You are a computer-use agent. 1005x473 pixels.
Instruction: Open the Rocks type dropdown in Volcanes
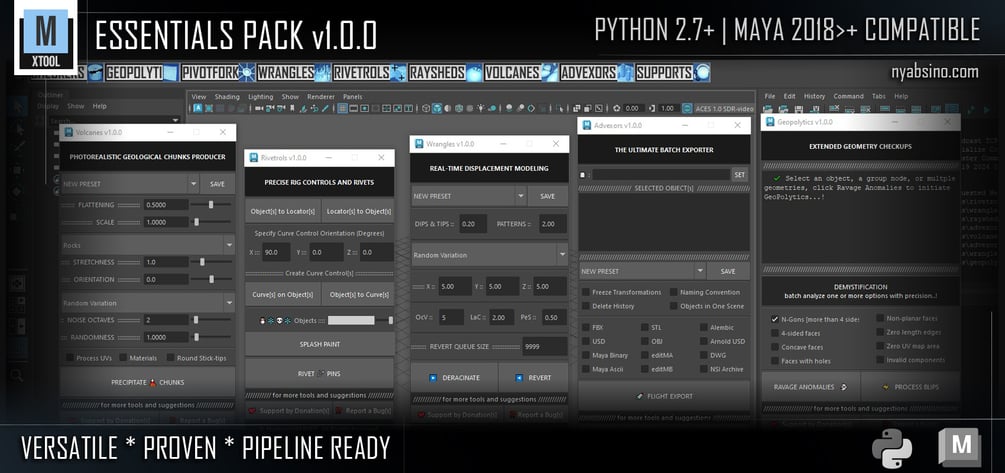click(147, 245)
